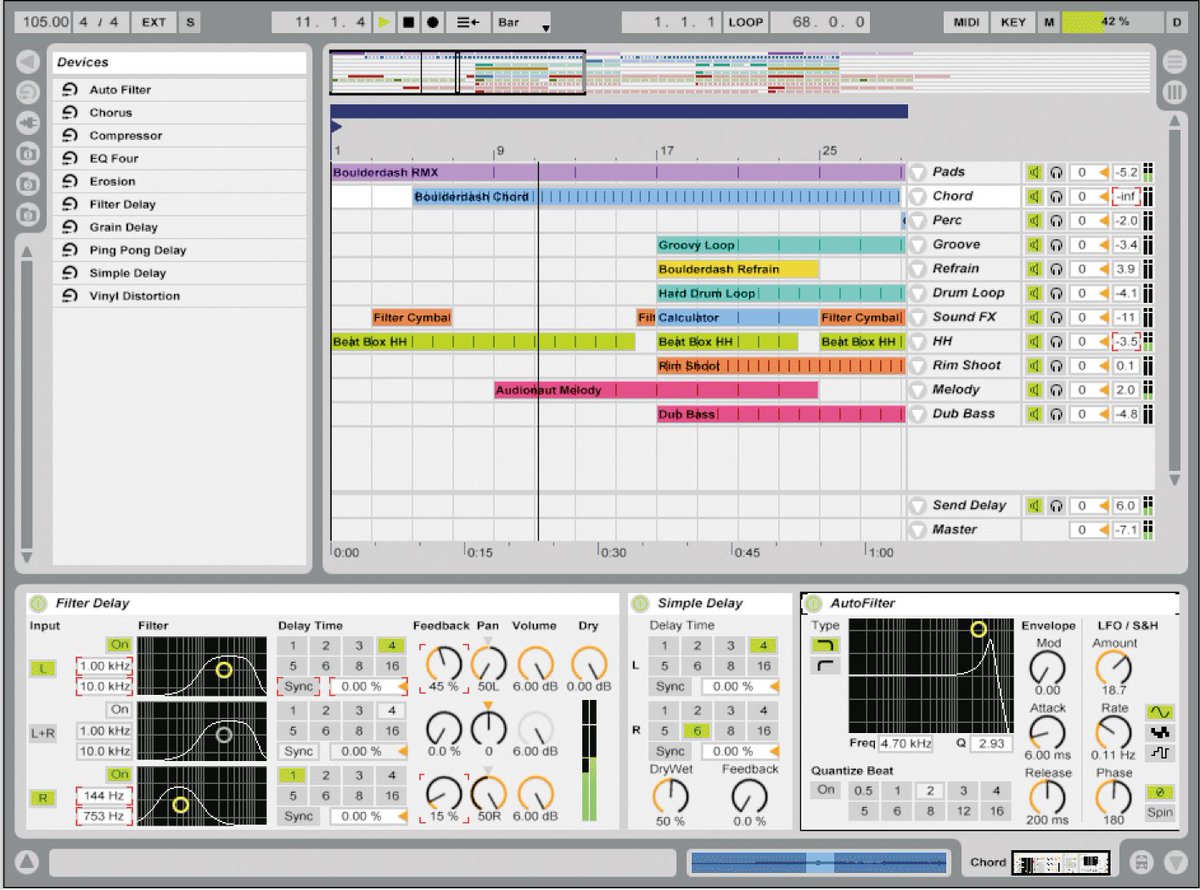1200x890 pixels.
Task: Expand the Master track fold triangle
Action: [x=917, y=529]
